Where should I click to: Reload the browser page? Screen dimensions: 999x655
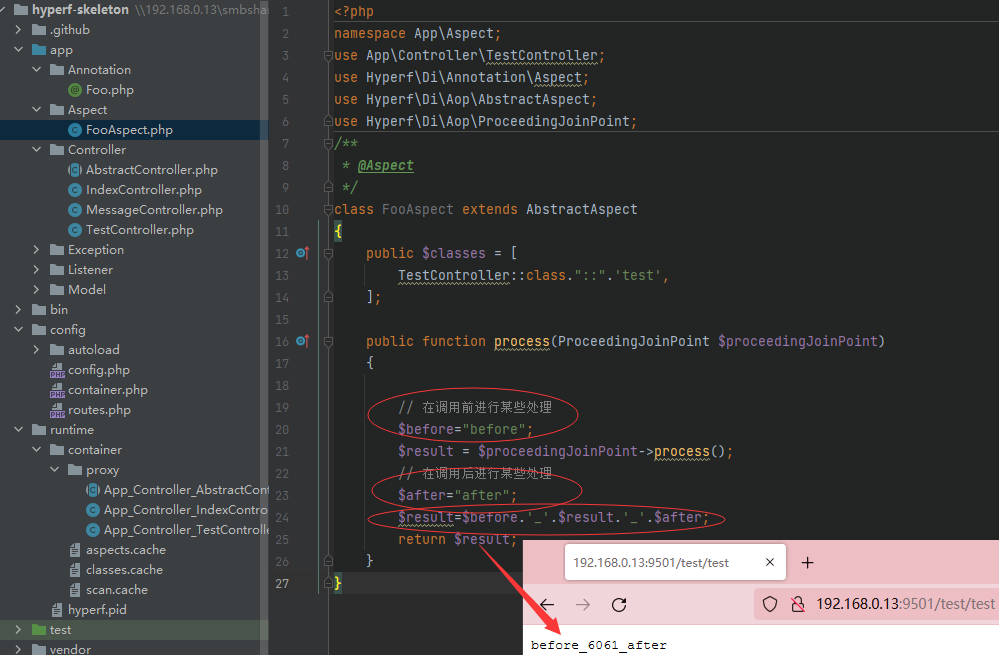[619, 605]
